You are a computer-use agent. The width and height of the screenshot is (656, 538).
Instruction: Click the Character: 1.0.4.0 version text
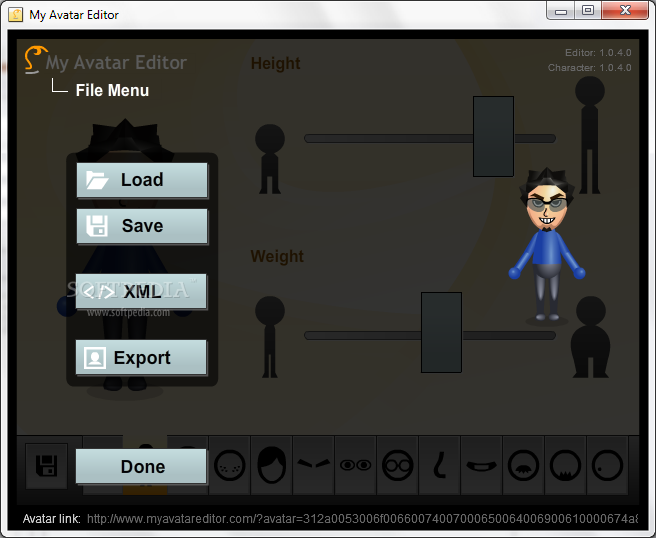point(589,68)
